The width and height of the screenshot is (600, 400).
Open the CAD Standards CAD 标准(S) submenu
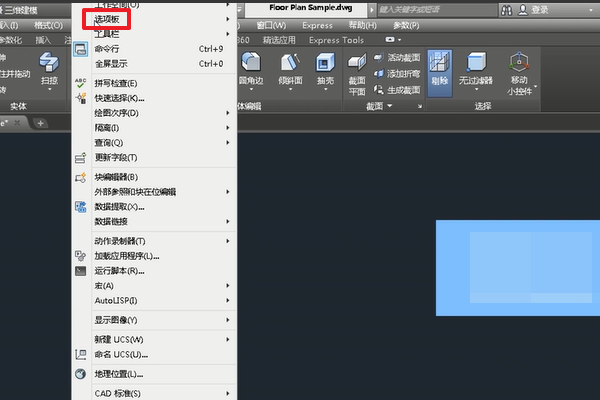point(153,394)
